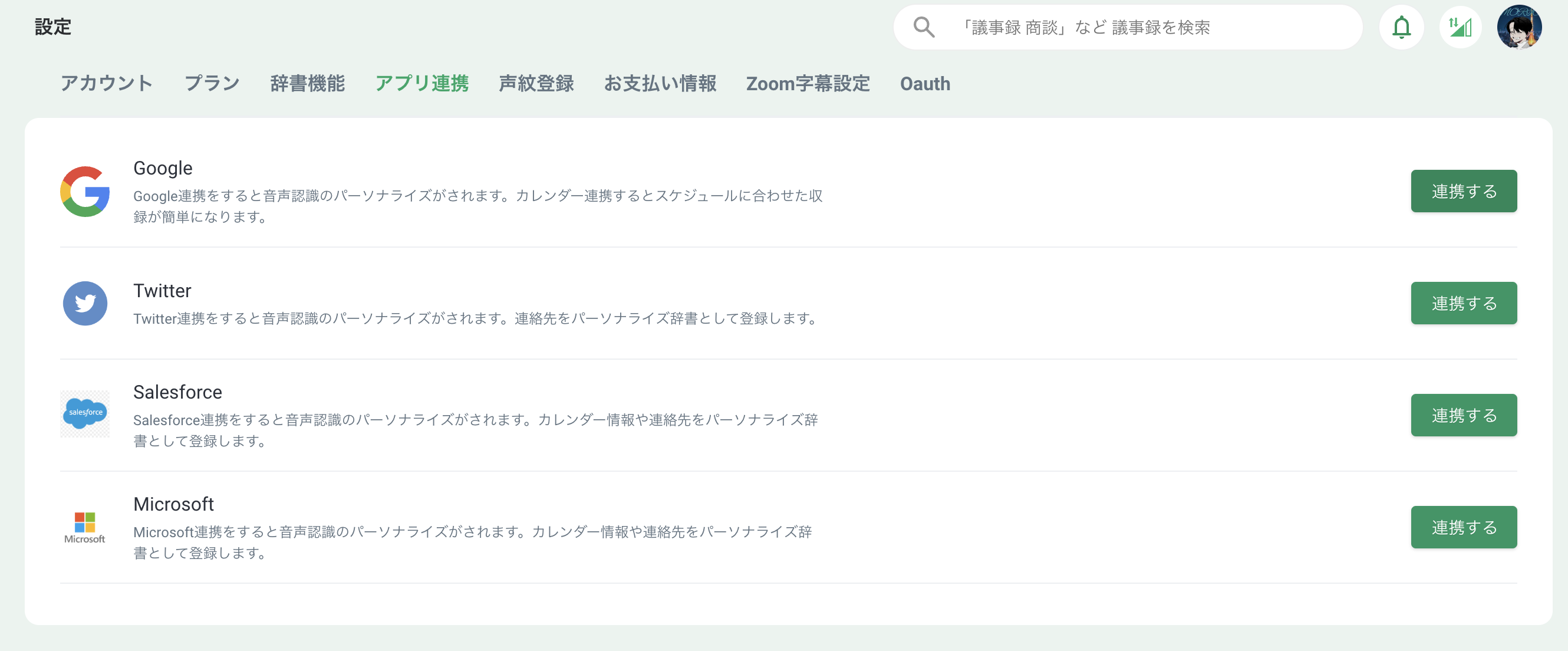This screenshot has height=651, width=1568.
Task: Click the Google logo icon
Action: [x=85, y=191]
